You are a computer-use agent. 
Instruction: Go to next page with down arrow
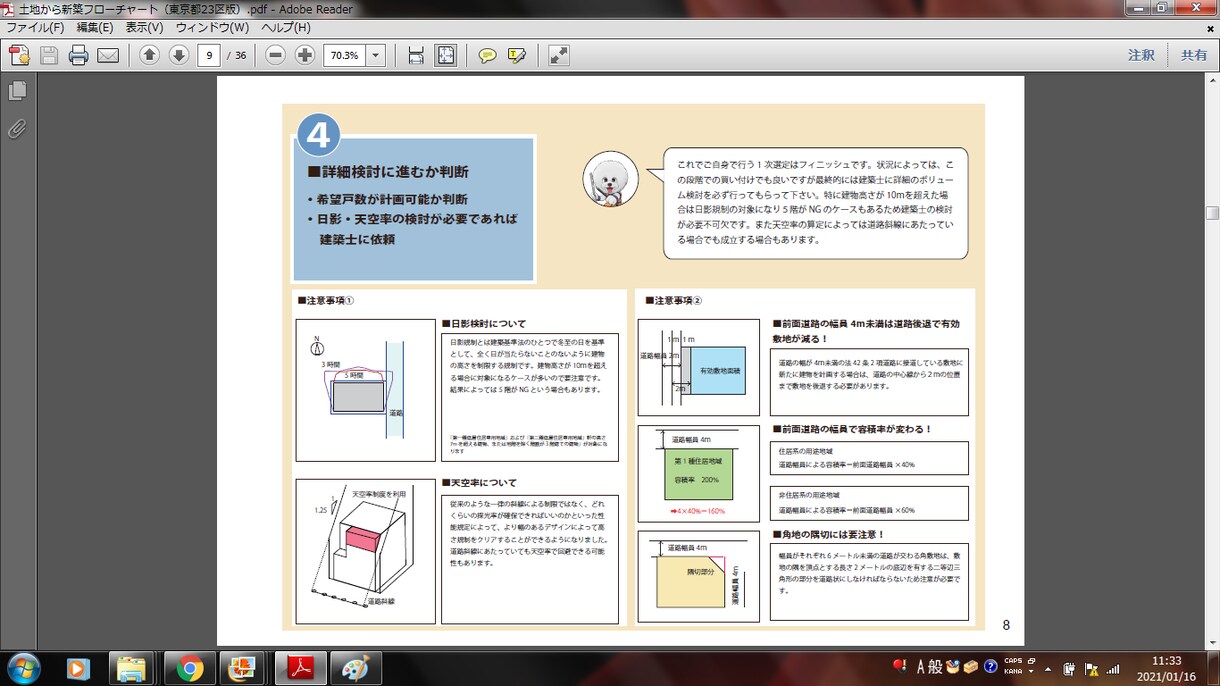(179, 55)
